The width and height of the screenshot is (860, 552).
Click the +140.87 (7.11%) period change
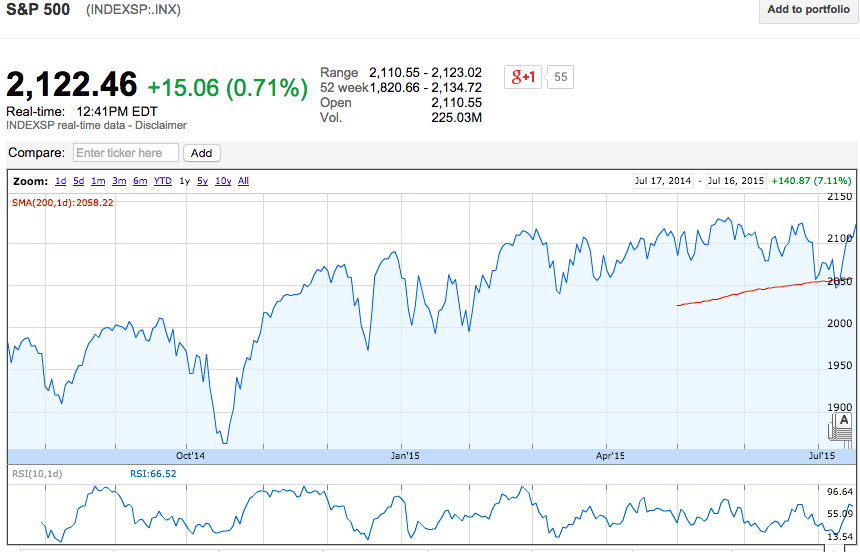[x=811, y=181]
